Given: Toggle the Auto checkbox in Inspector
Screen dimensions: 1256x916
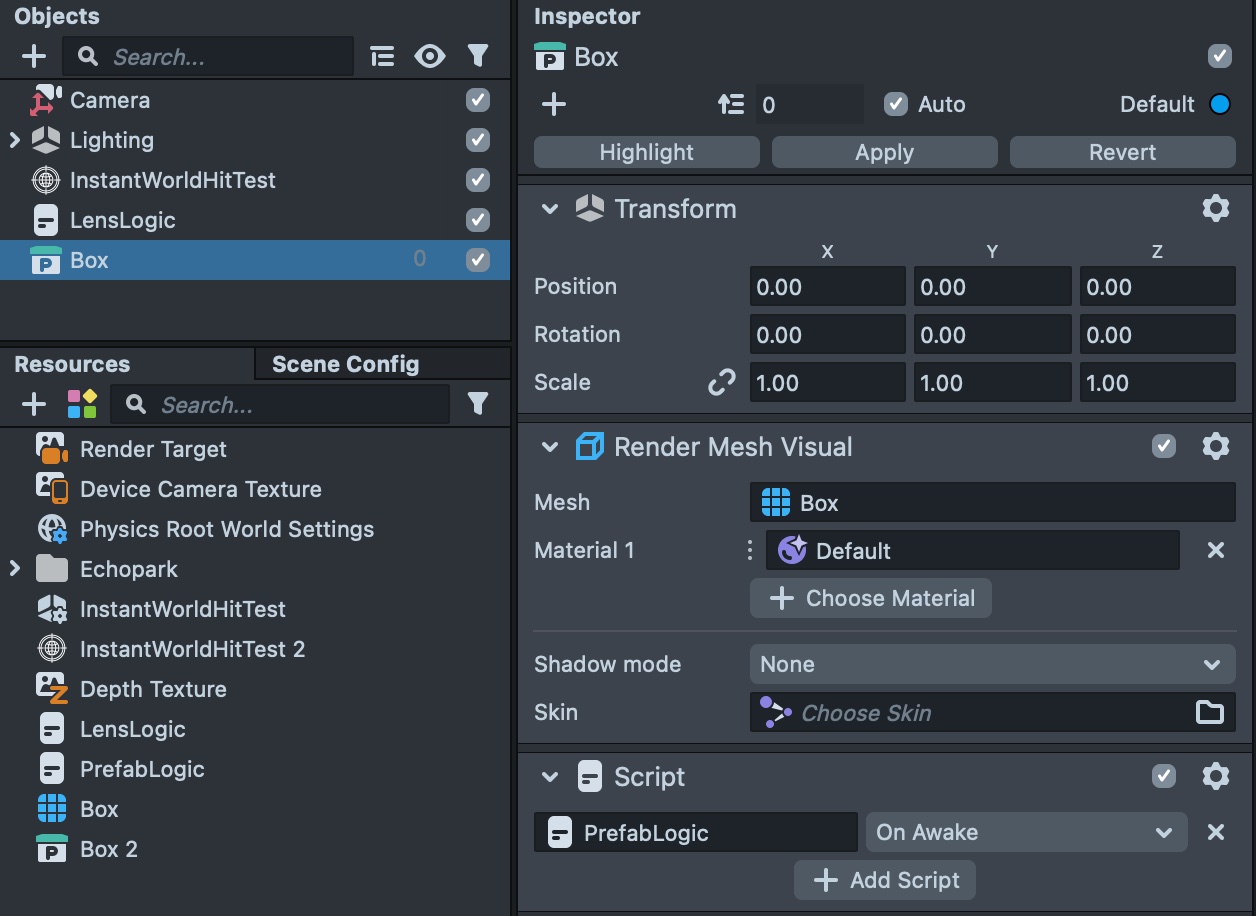Looking at the screenshot, I should [896, 104].
